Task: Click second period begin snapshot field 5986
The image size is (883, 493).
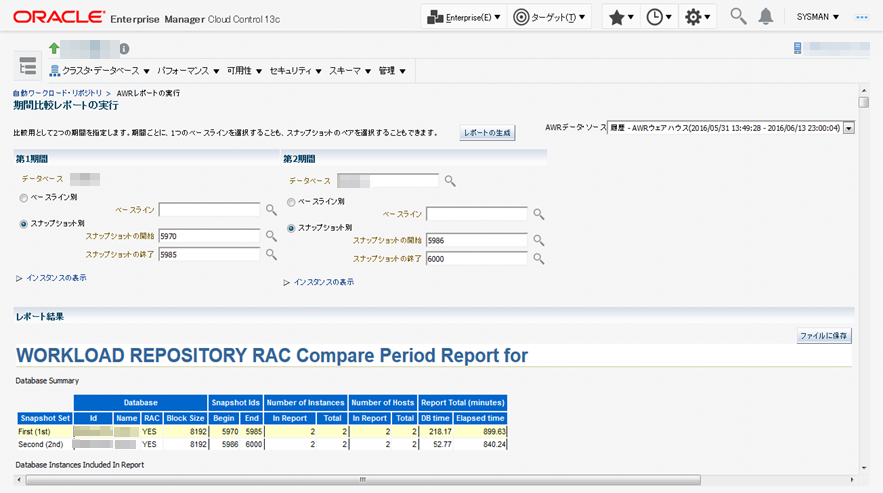Action: [x=477, y=241]
